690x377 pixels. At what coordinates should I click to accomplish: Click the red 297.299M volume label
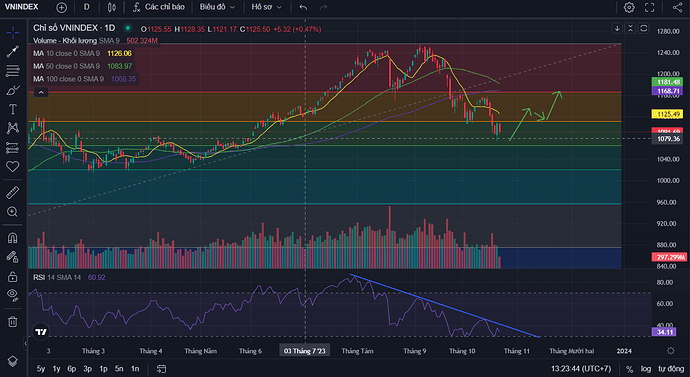[x=668, y=257]
